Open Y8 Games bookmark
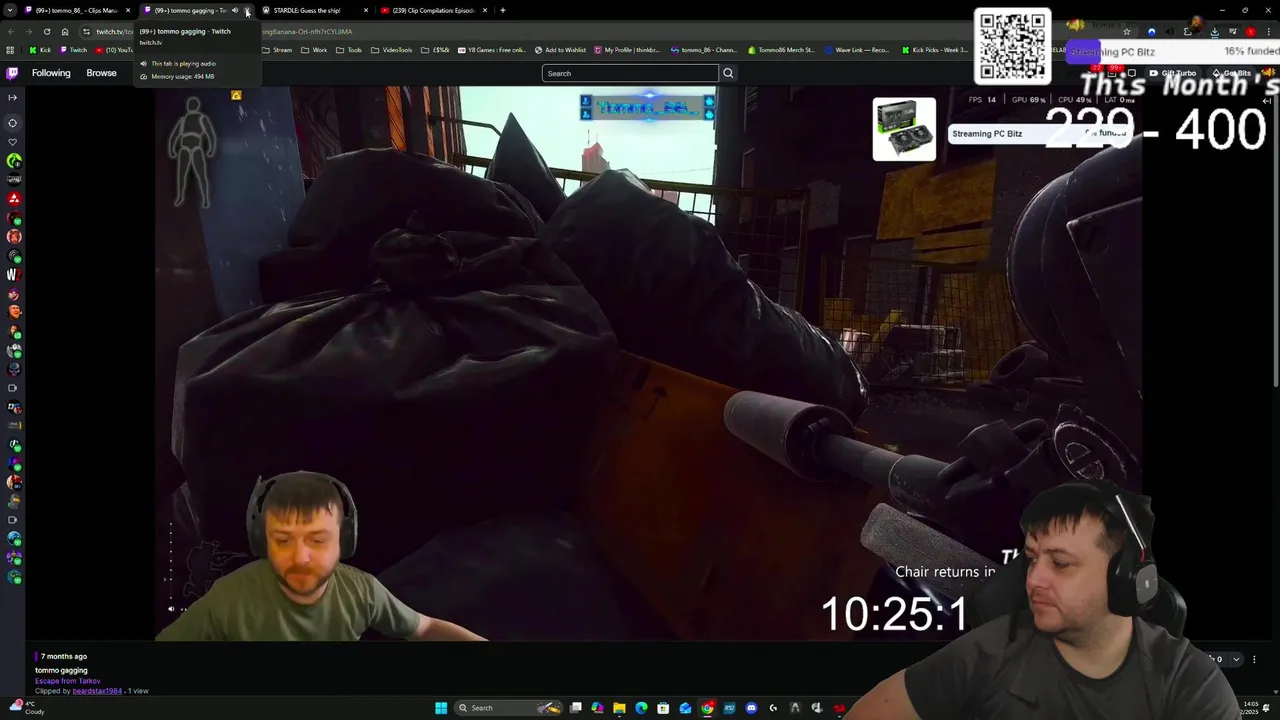This screenshot has width=1280, height=720. tap(490, 50)
